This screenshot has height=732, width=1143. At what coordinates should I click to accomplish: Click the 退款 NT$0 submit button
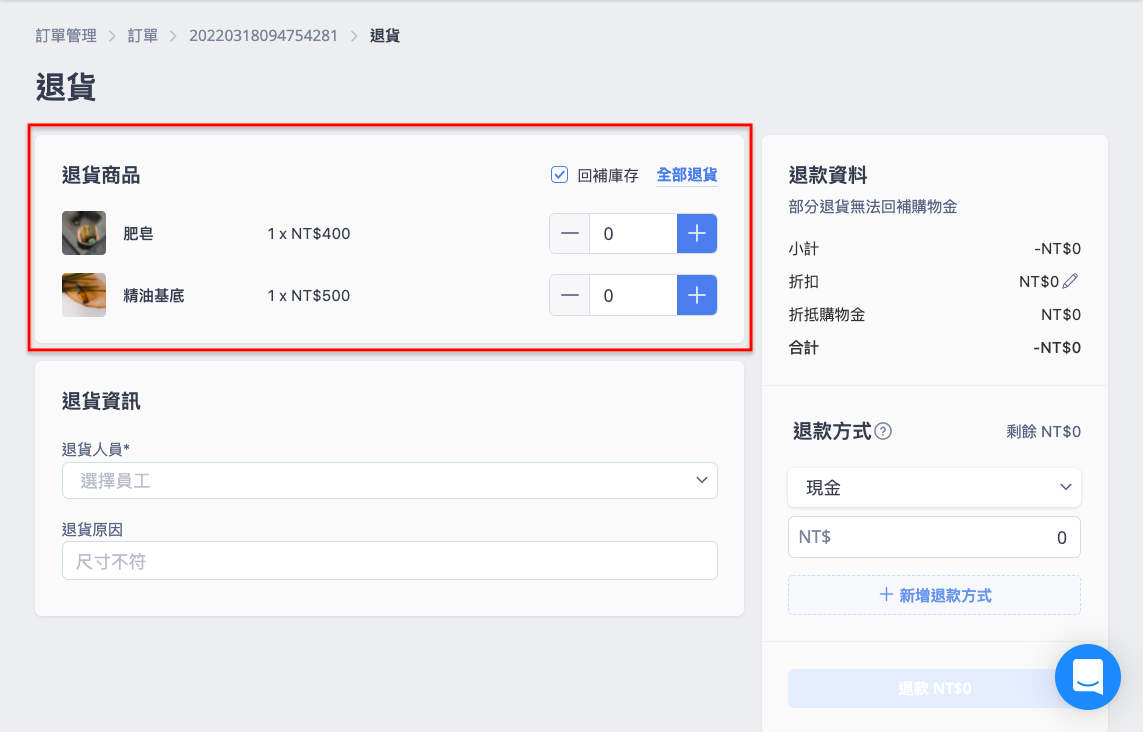[x=934, y=688]
